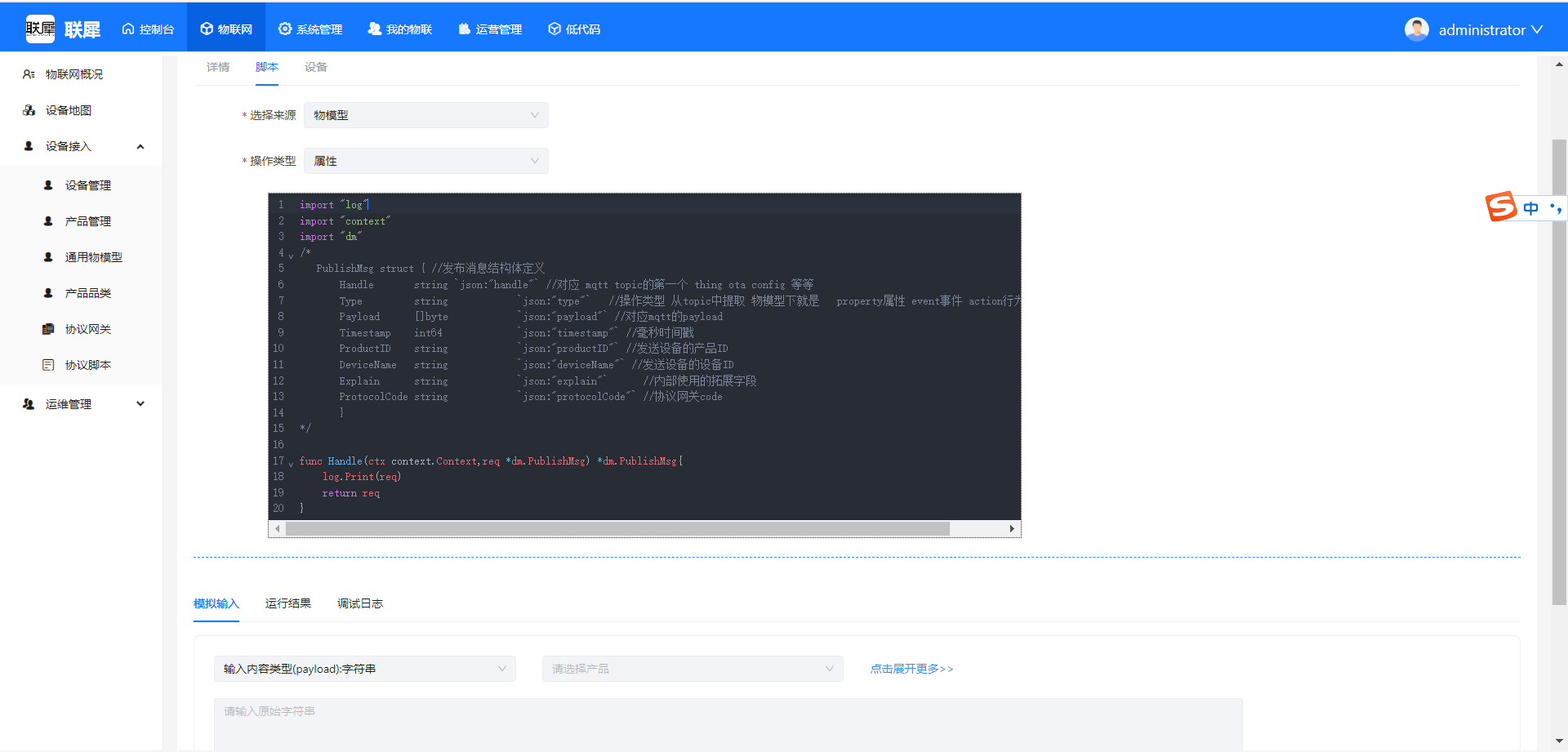Click the Sogou input method icon
1568x752 pixels.
tap(1501, 207)
